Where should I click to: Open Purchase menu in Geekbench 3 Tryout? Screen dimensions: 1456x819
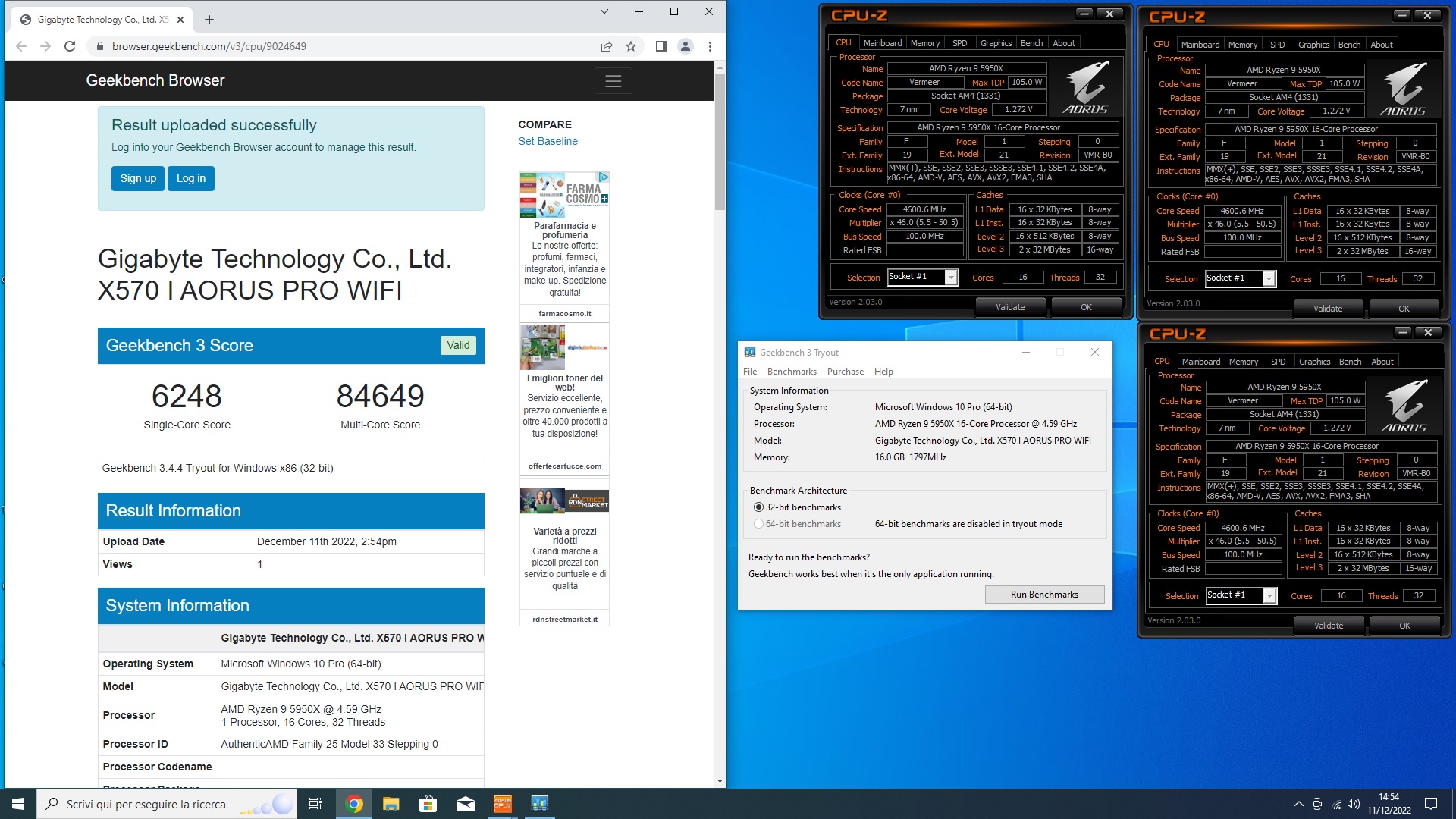pos(846,372)
